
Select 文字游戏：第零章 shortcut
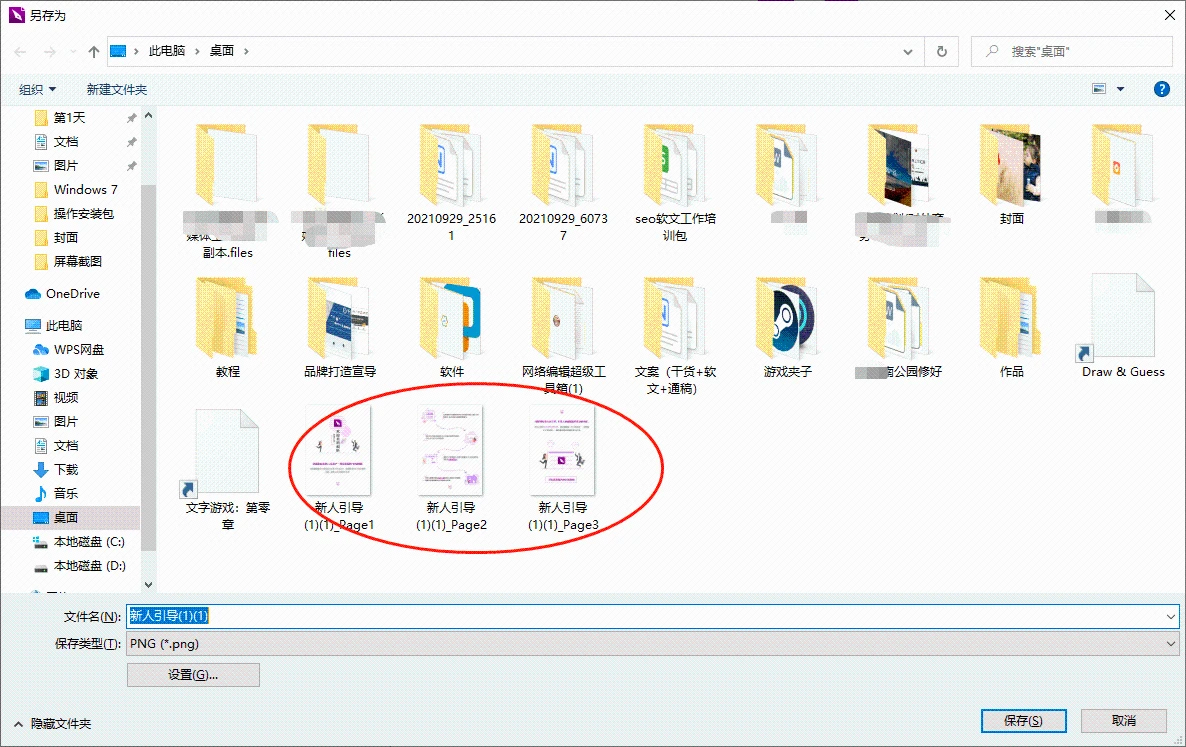coord(228,470)
